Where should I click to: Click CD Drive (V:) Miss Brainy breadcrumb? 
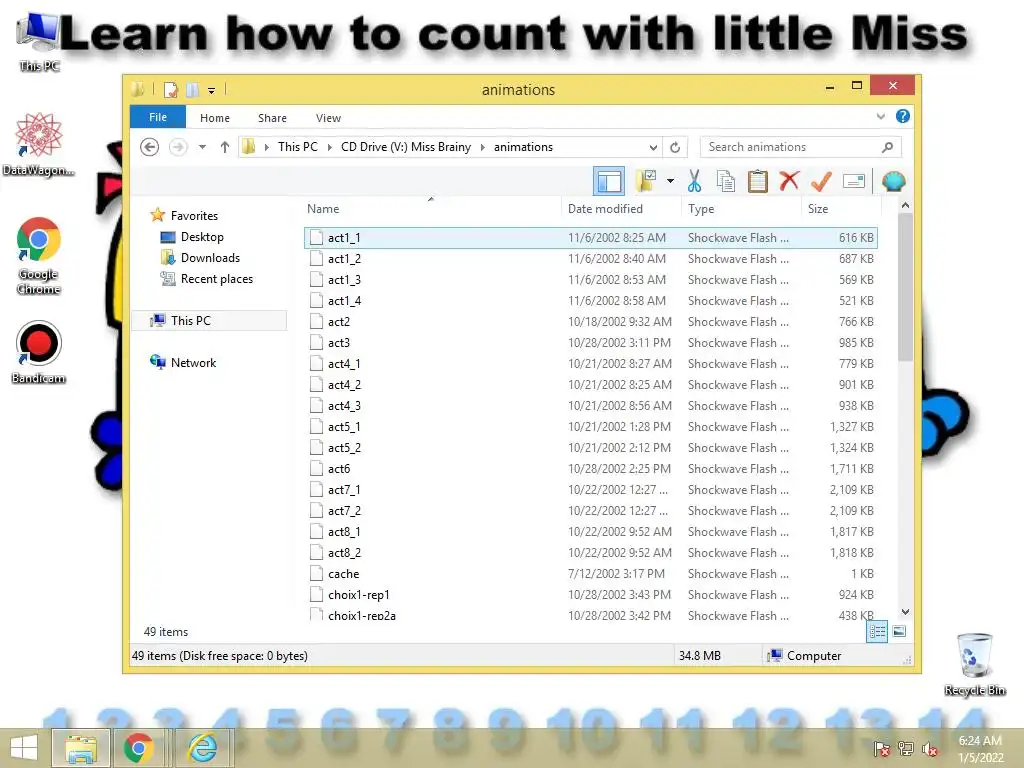[x=406, y=147]
